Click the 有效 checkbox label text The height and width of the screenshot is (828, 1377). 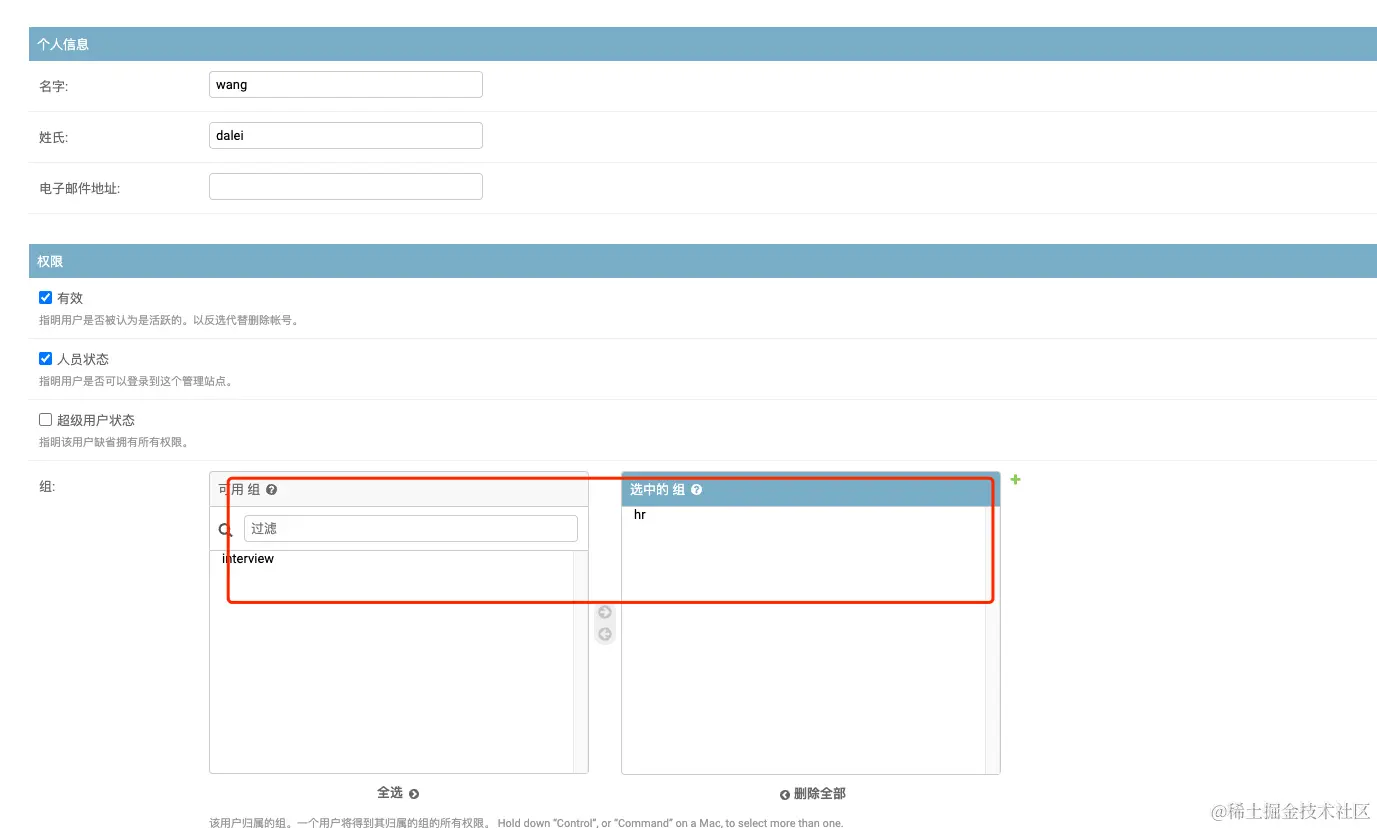[x=70, y=298]
